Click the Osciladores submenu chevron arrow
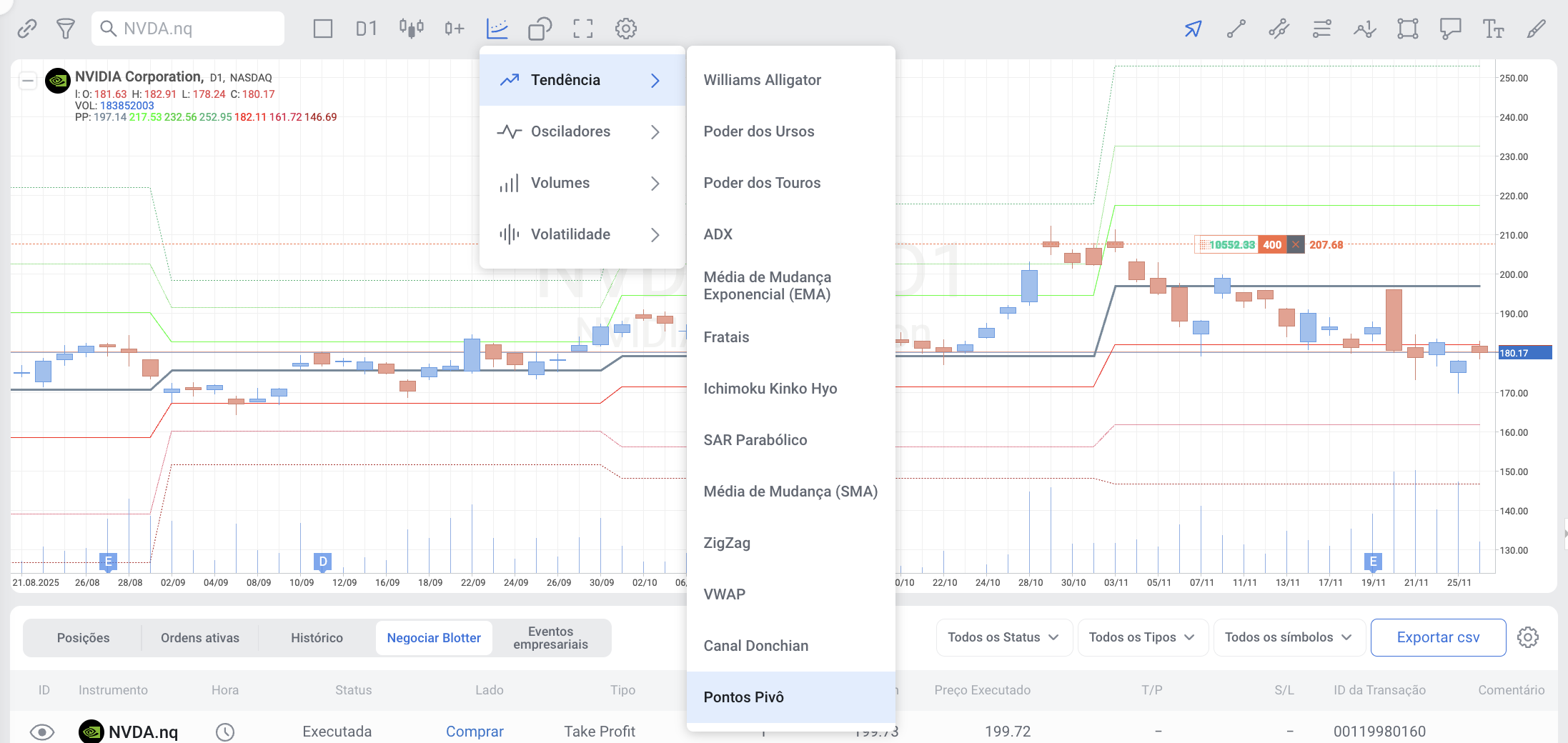 pyautogui.click(x=655, y=131)
